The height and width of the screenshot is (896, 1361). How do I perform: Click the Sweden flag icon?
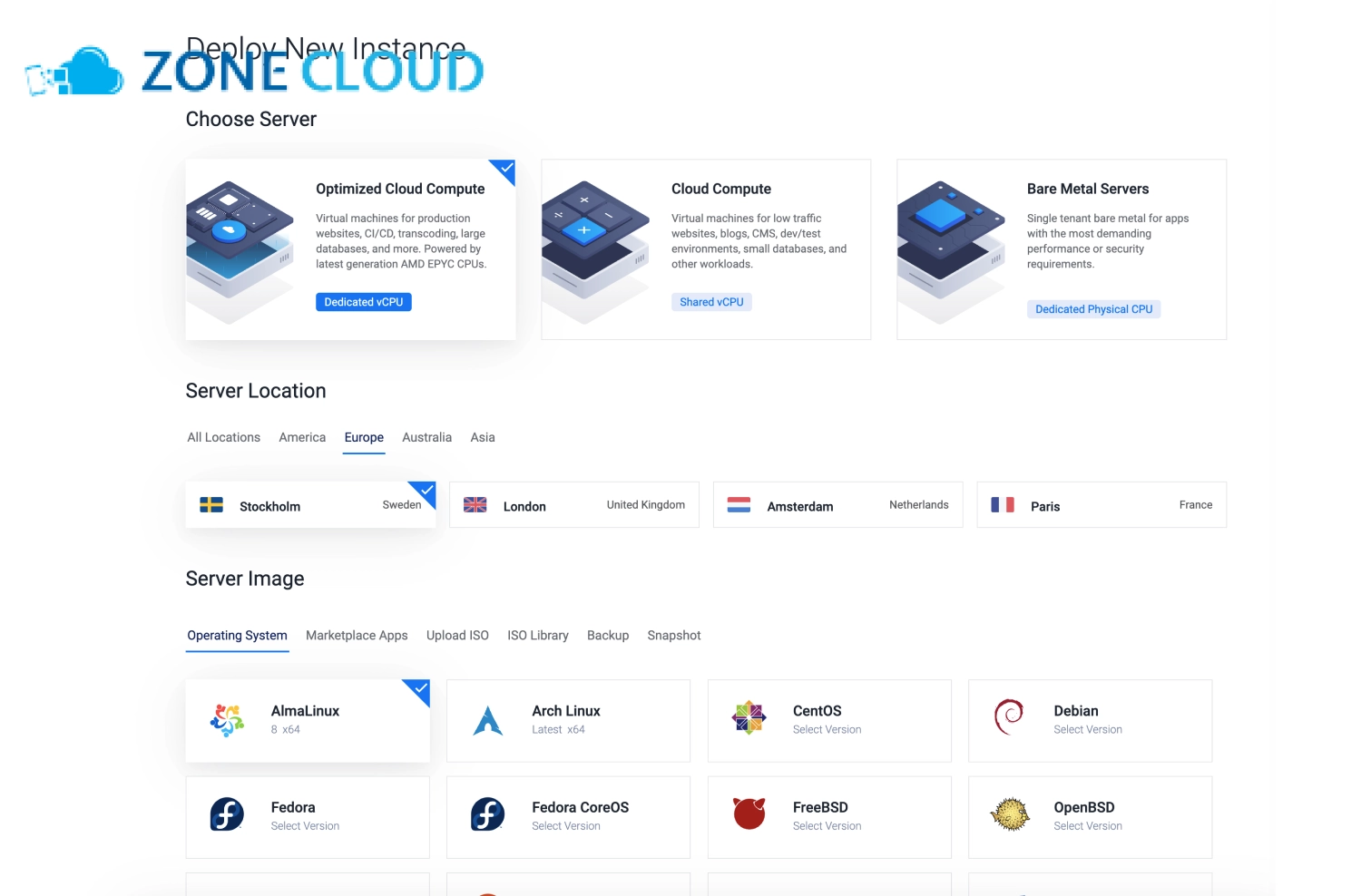(x=211, y=505)
